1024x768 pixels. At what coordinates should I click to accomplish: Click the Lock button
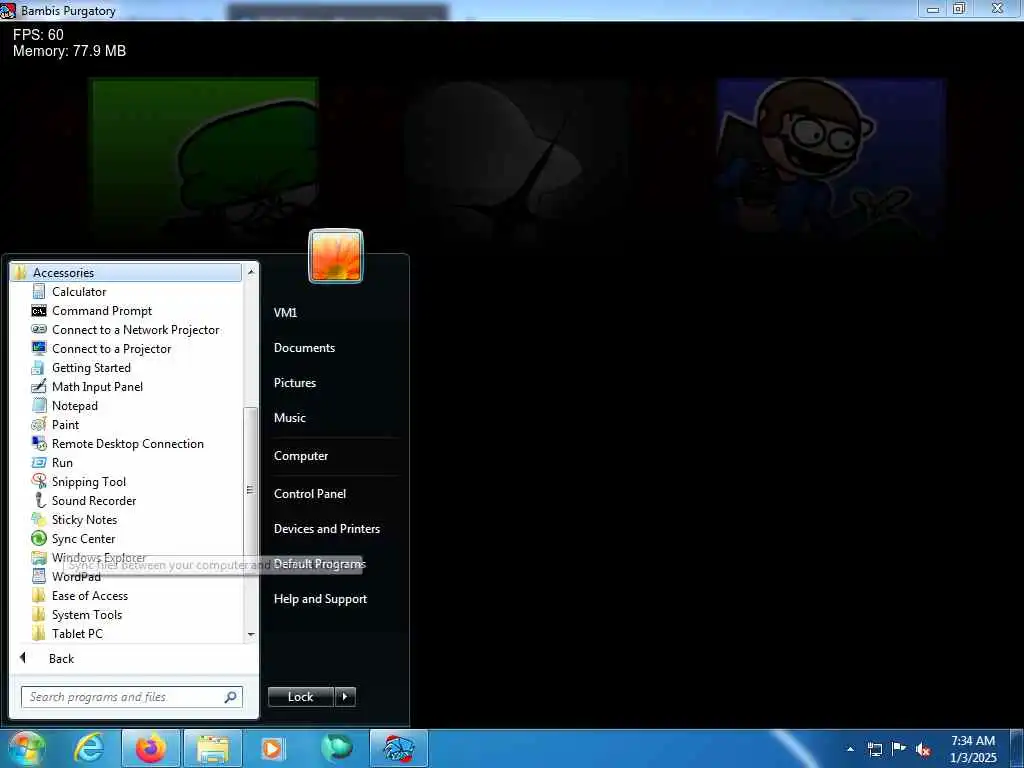301,697
